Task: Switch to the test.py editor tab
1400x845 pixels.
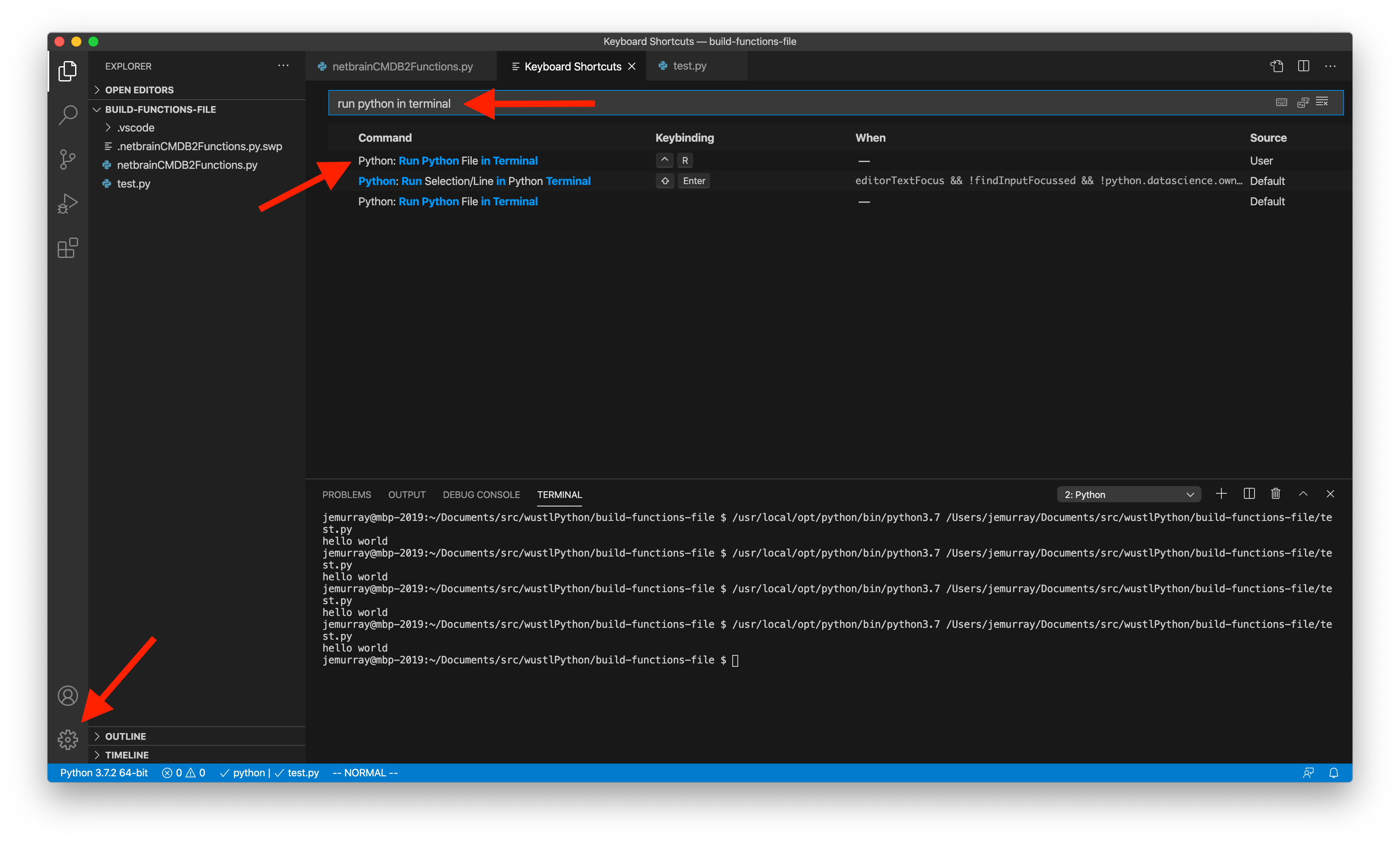Action: point(689,66)
